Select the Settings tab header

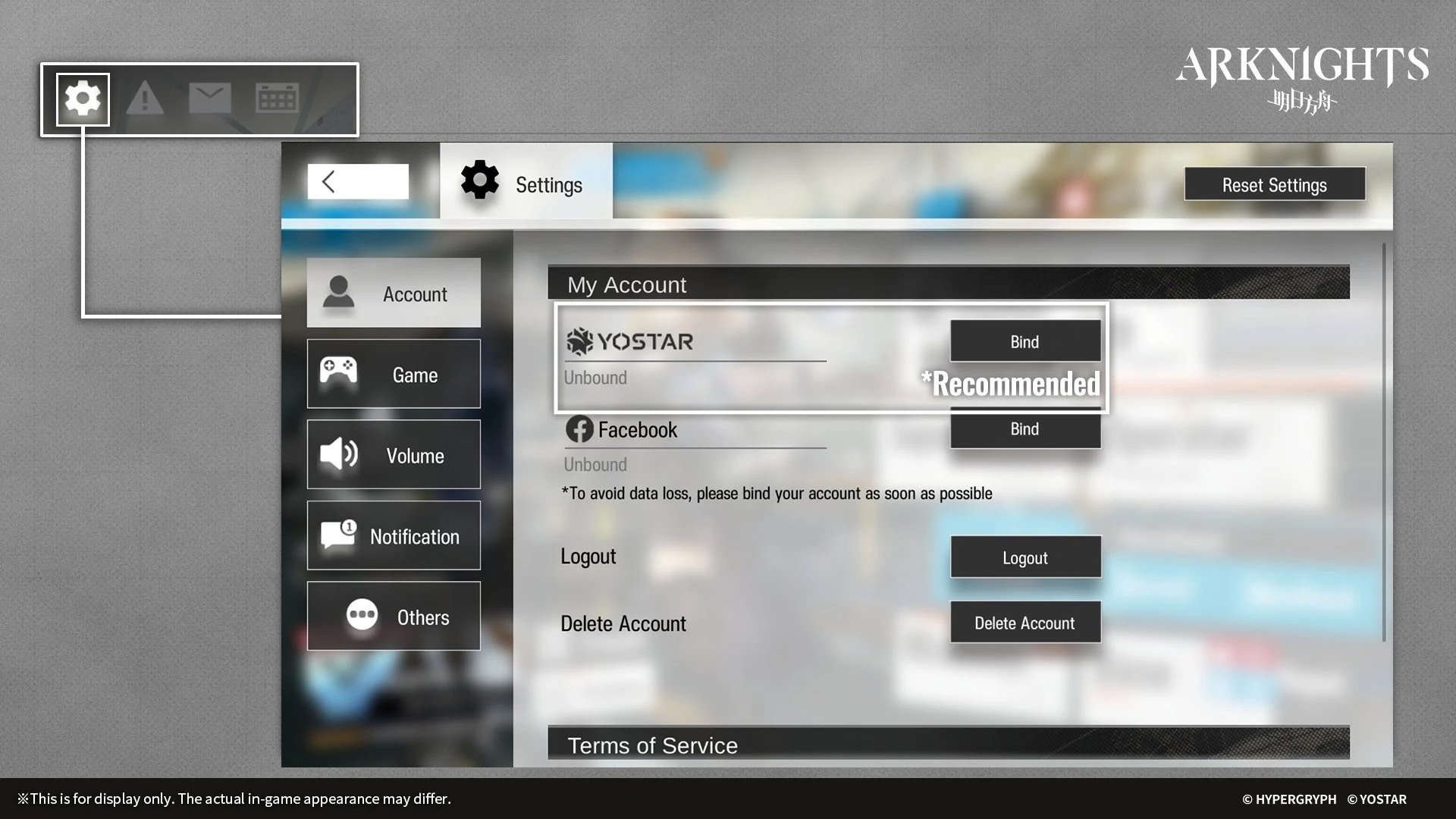tap(526, 182)
